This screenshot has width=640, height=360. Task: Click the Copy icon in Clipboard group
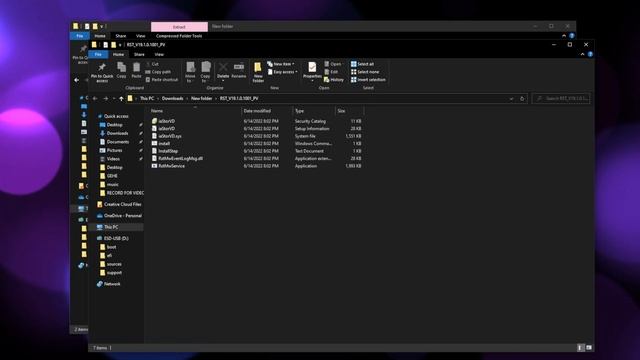121,67
